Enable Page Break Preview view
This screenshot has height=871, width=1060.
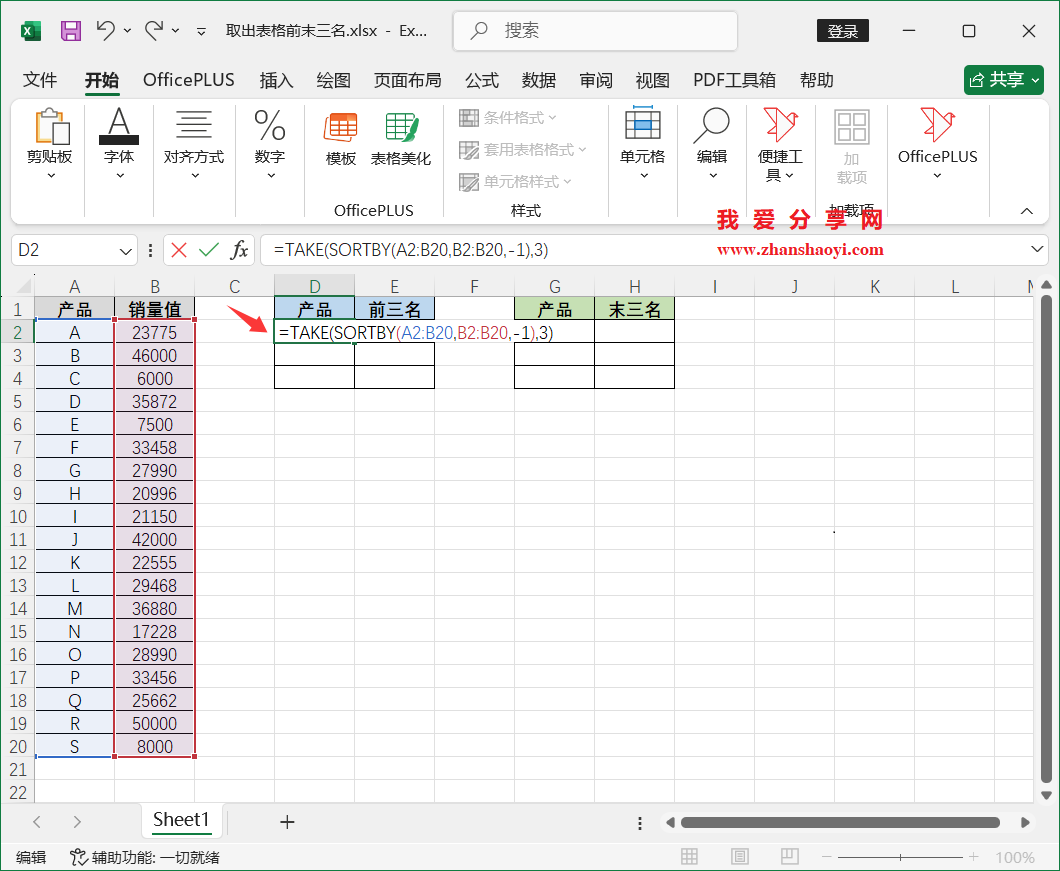click(789, 856)
